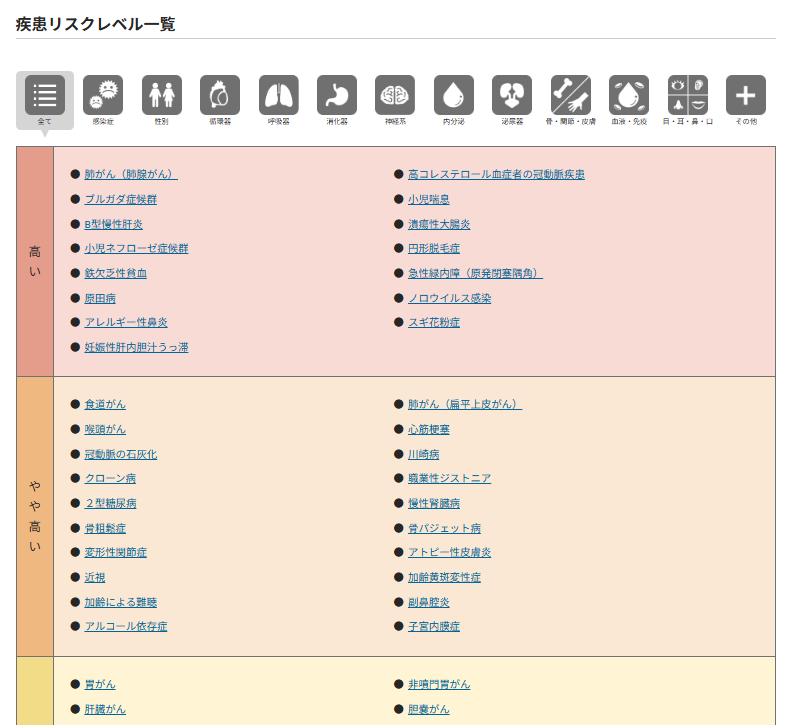The height and width of the screenshot is (725, 789).
Task: Open the アトピー性皮膚炎 link
Action: click(449, 552)
